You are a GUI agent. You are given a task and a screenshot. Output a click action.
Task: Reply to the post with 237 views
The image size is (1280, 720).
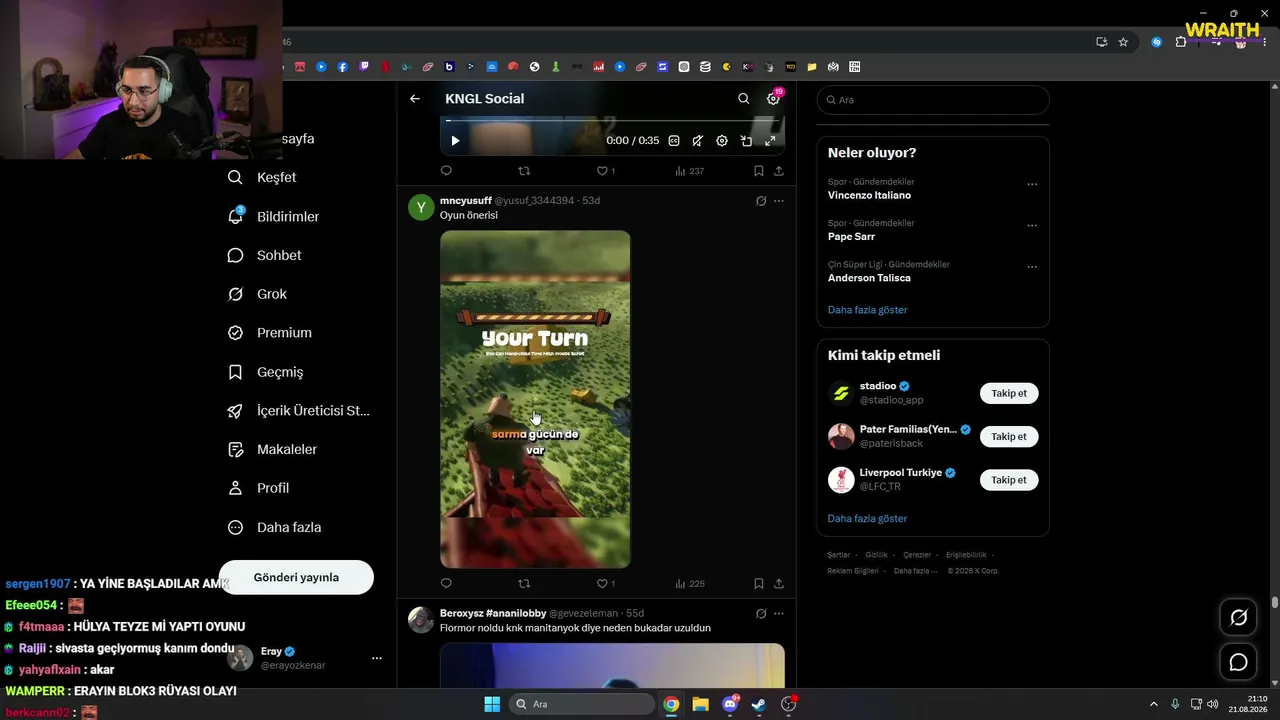(446, 171)
